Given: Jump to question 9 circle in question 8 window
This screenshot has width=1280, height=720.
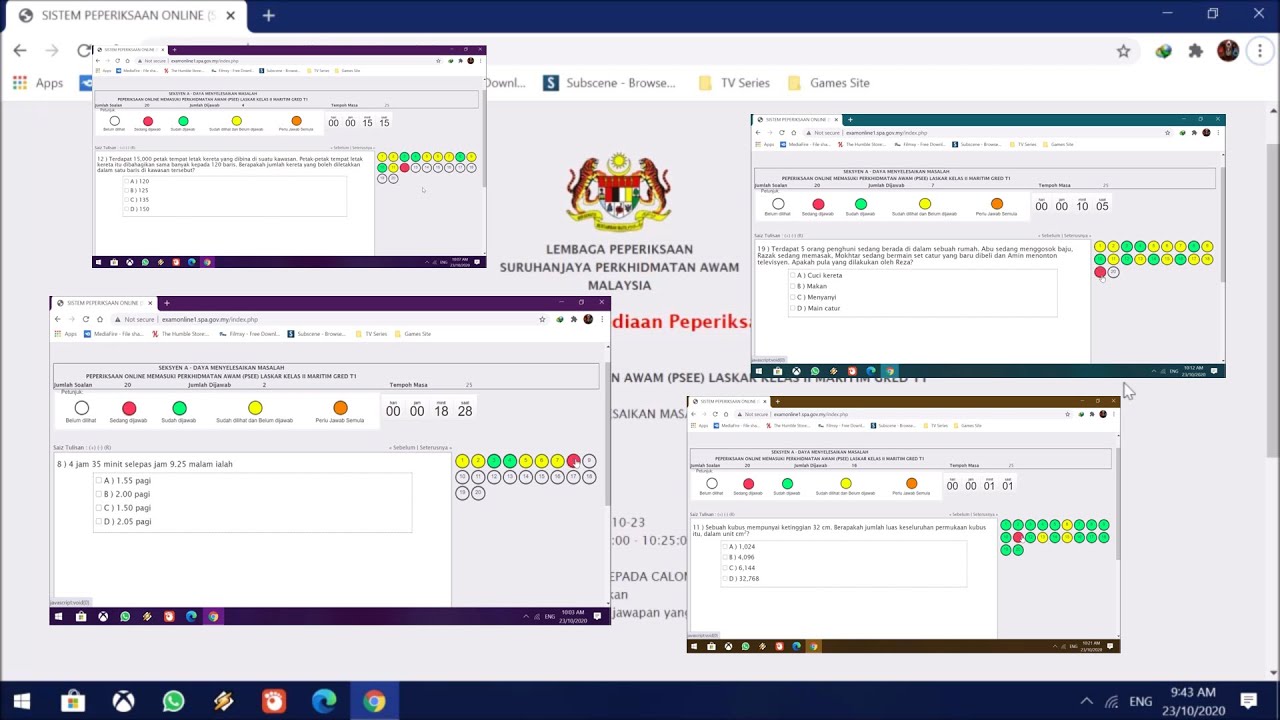Looking at the screenshot, I should pyautogui.click(x=589, y=461).
